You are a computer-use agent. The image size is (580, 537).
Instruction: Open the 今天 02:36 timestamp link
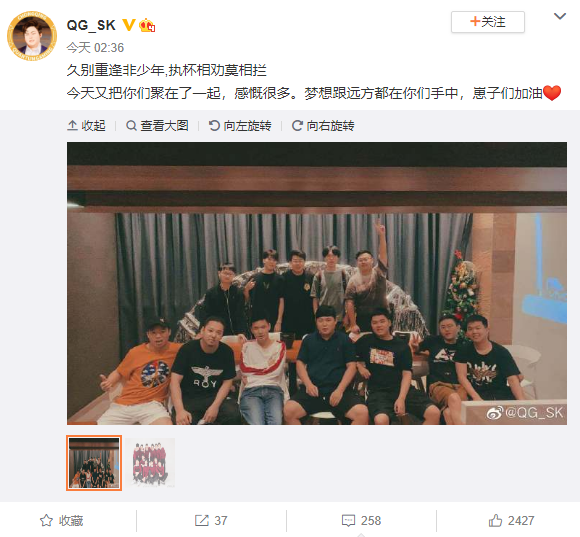click(x=95, y=48)
